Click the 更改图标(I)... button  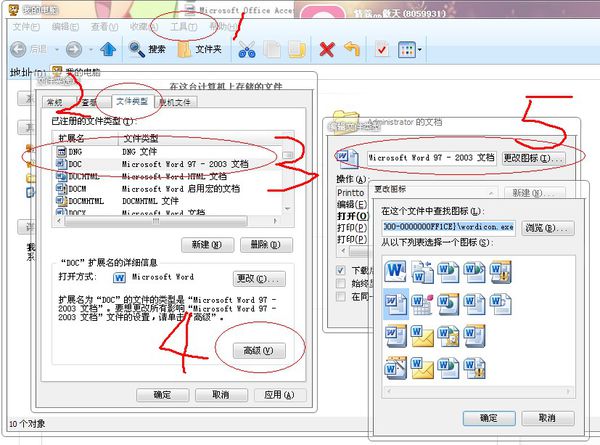coord(532,158)
